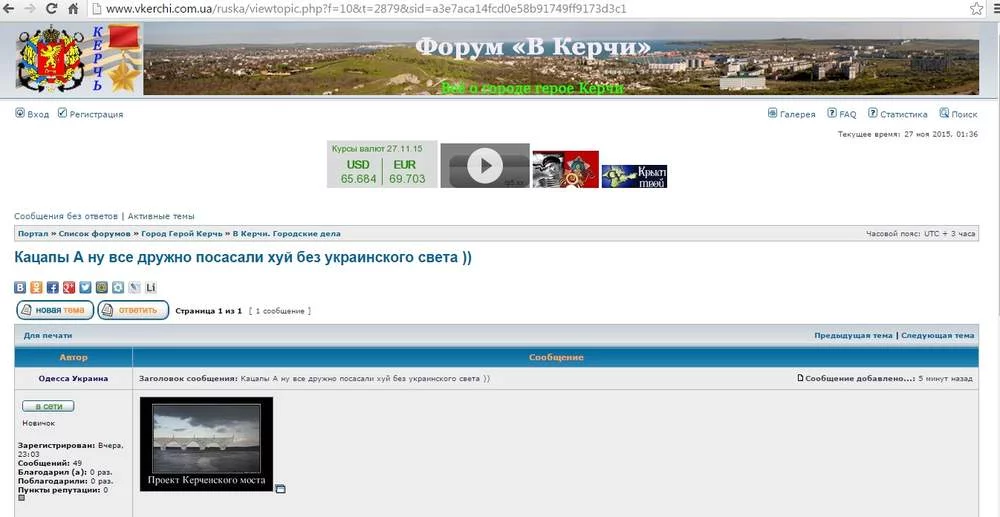
Task: Click the новая тема button
Action: pyautogui.click(x=55, y=310)
